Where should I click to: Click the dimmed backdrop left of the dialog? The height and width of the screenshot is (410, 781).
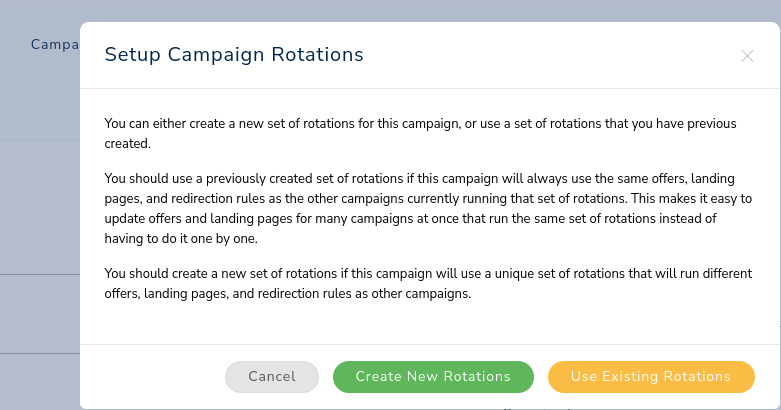coord(40,220)
